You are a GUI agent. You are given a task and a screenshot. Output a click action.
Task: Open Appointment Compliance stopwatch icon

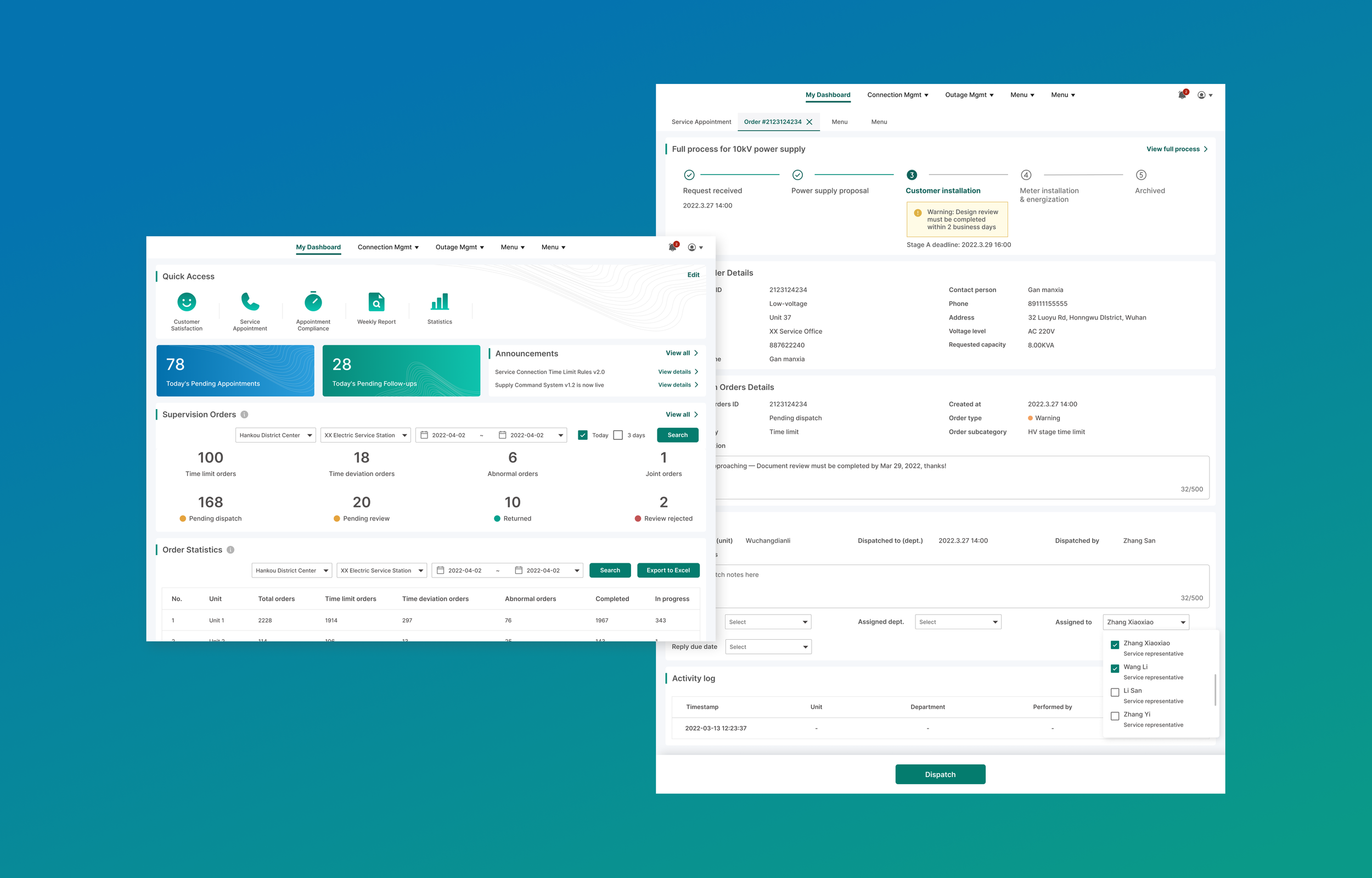[x=313, y=302]
